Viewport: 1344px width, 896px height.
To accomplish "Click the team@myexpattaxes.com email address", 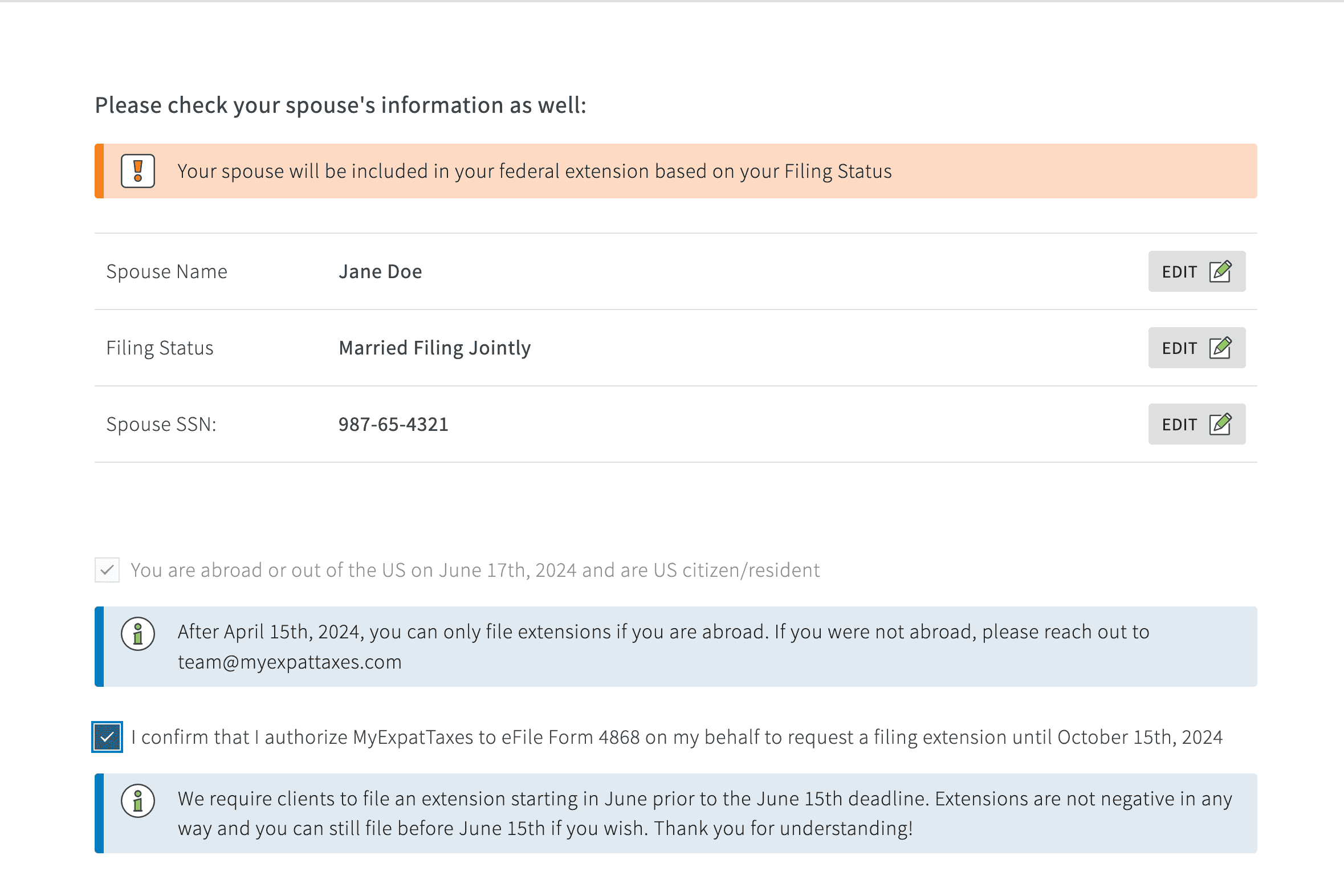I will pos(290,662).
